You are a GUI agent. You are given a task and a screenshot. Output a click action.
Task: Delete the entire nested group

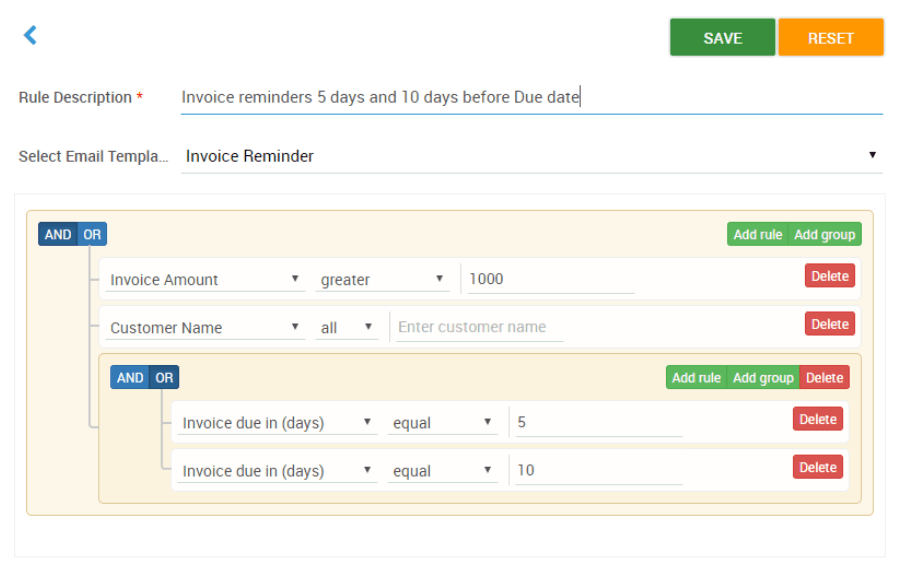(x=824, y=378)
